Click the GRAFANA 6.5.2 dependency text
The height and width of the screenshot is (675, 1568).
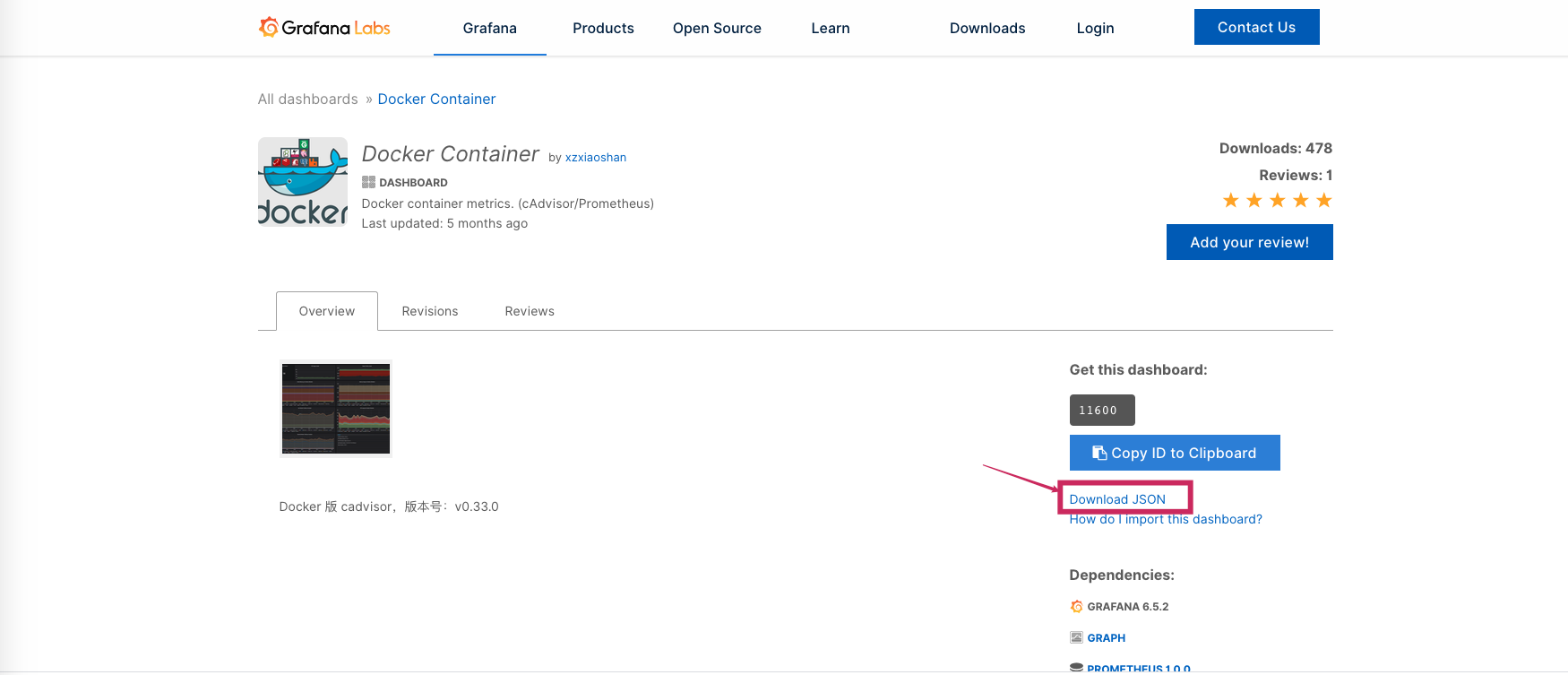tap(1127, 607)
